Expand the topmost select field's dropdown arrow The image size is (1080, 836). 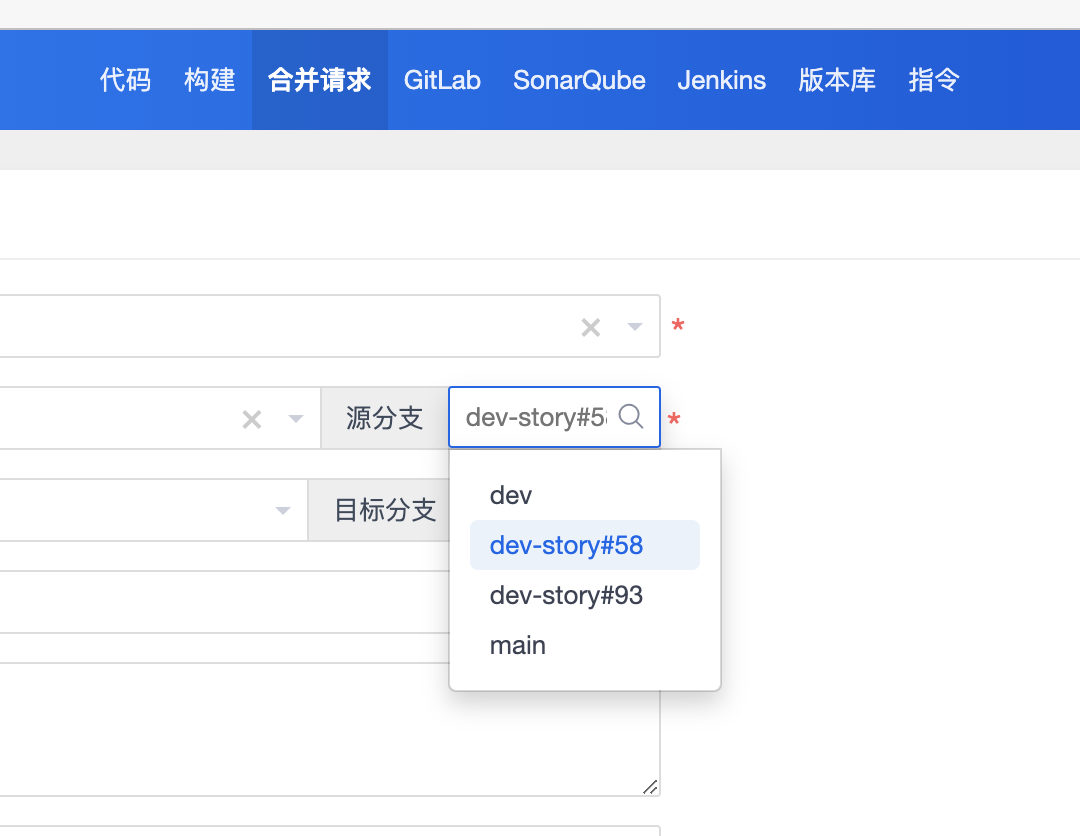(x=635, y=327)
